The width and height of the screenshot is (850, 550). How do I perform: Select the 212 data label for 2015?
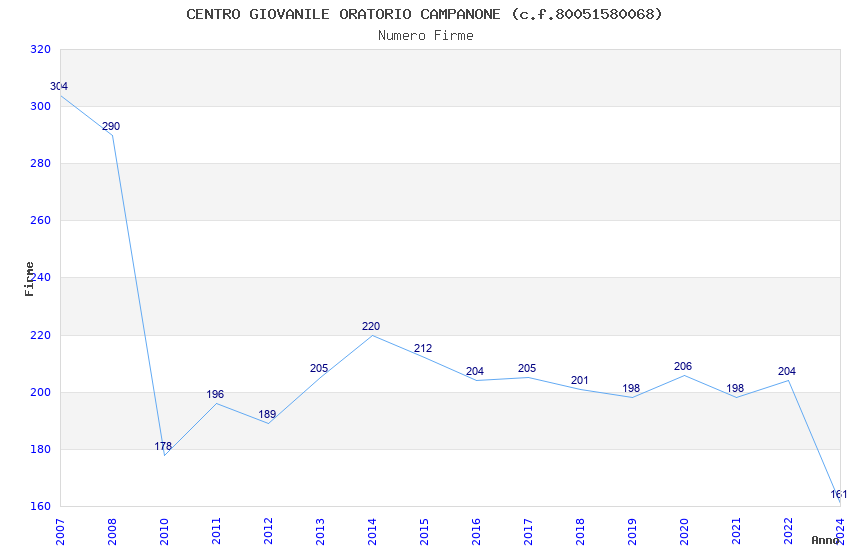pyautogui.click(x=423, y=349)
